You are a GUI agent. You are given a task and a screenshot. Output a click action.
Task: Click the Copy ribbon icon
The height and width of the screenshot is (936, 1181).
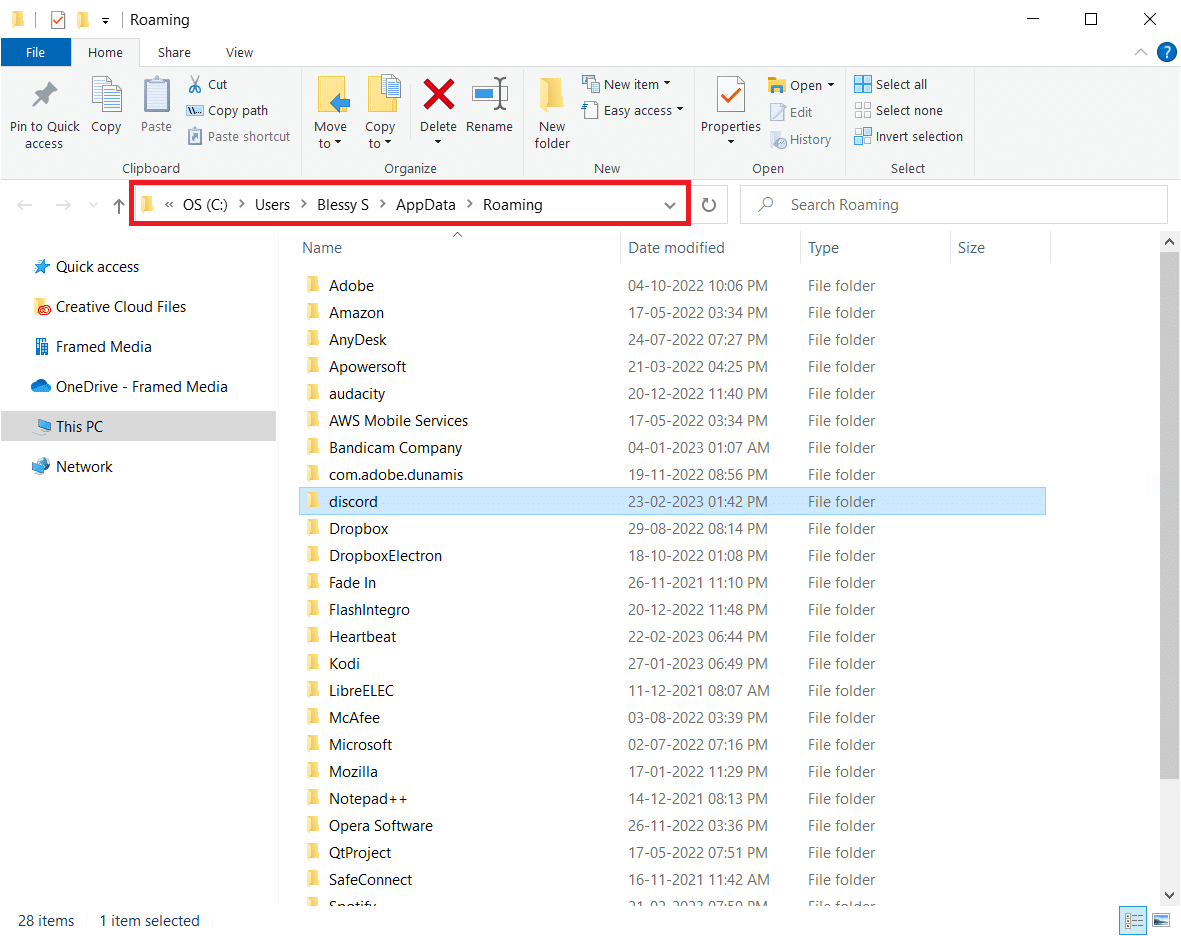[x=106, y=96]
